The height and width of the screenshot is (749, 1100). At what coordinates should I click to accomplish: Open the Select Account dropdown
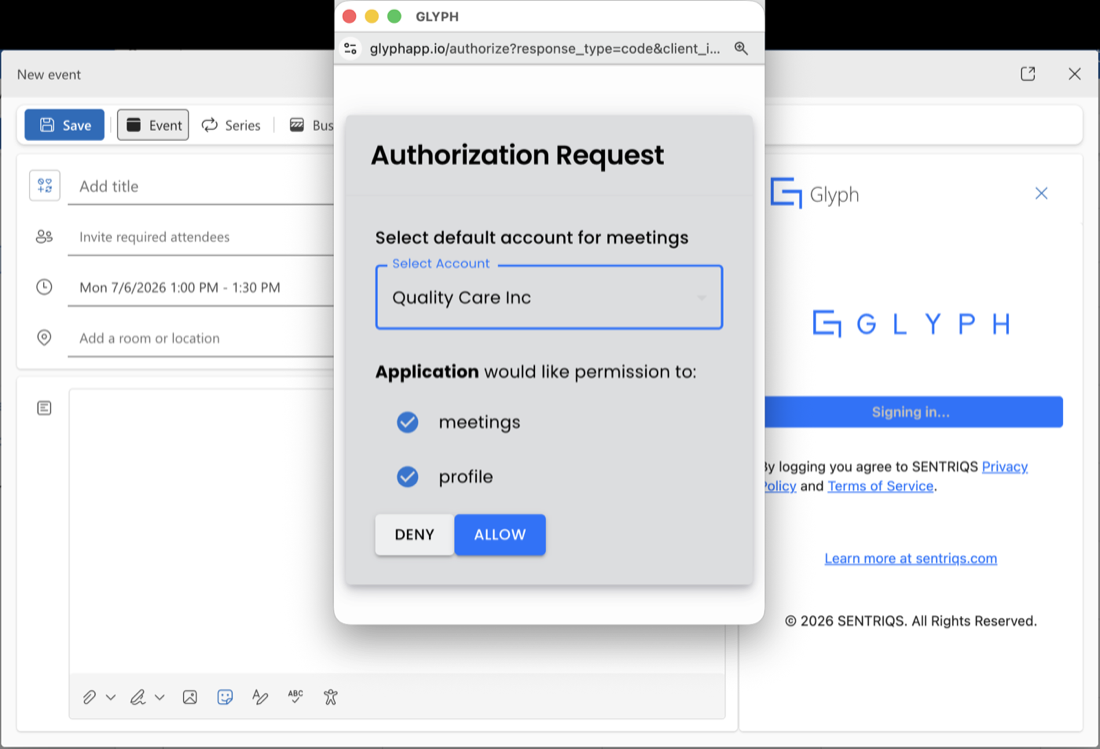(x=549, y=297)
